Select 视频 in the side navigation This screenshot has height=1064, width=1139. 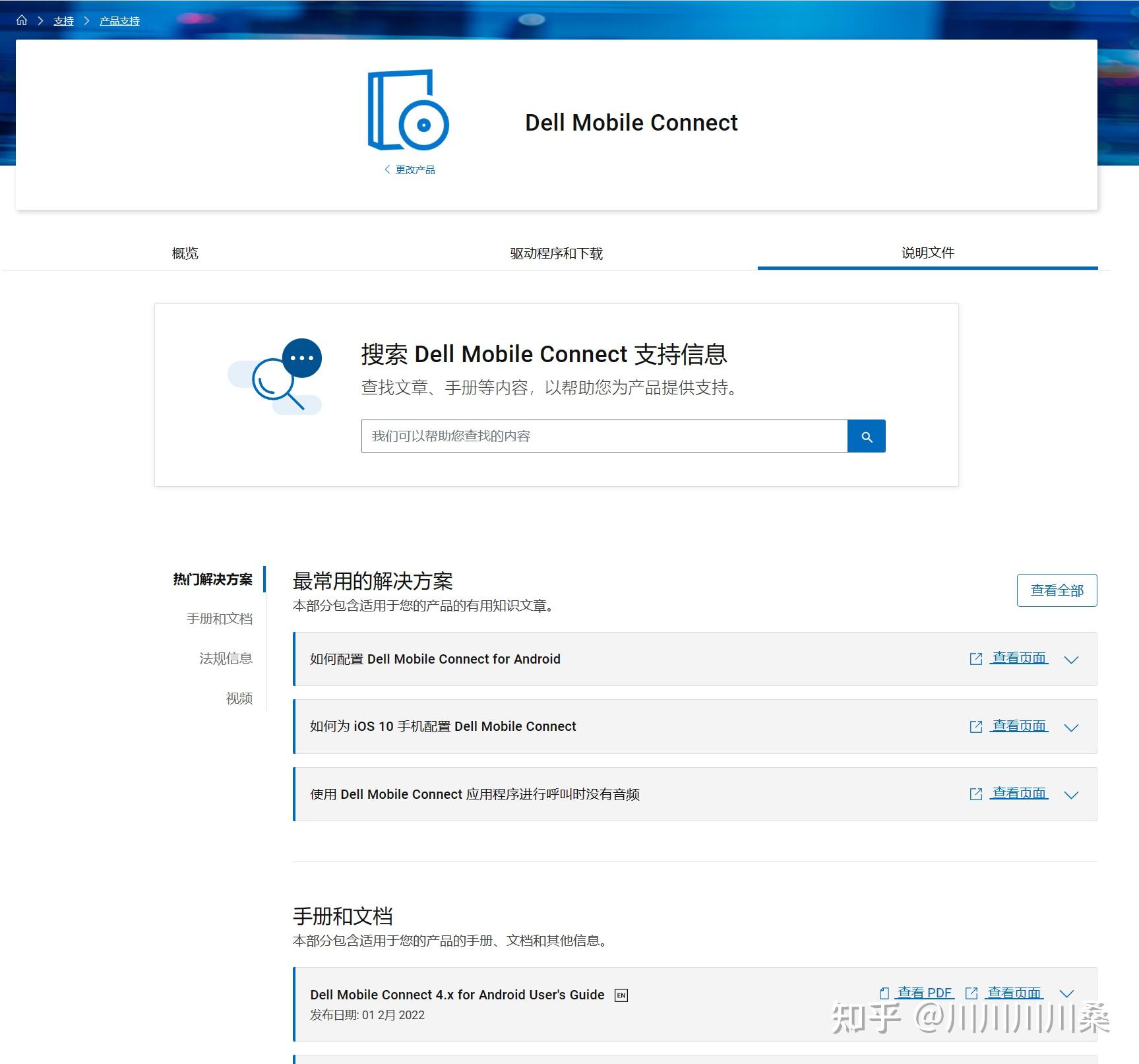coord(239,698)
